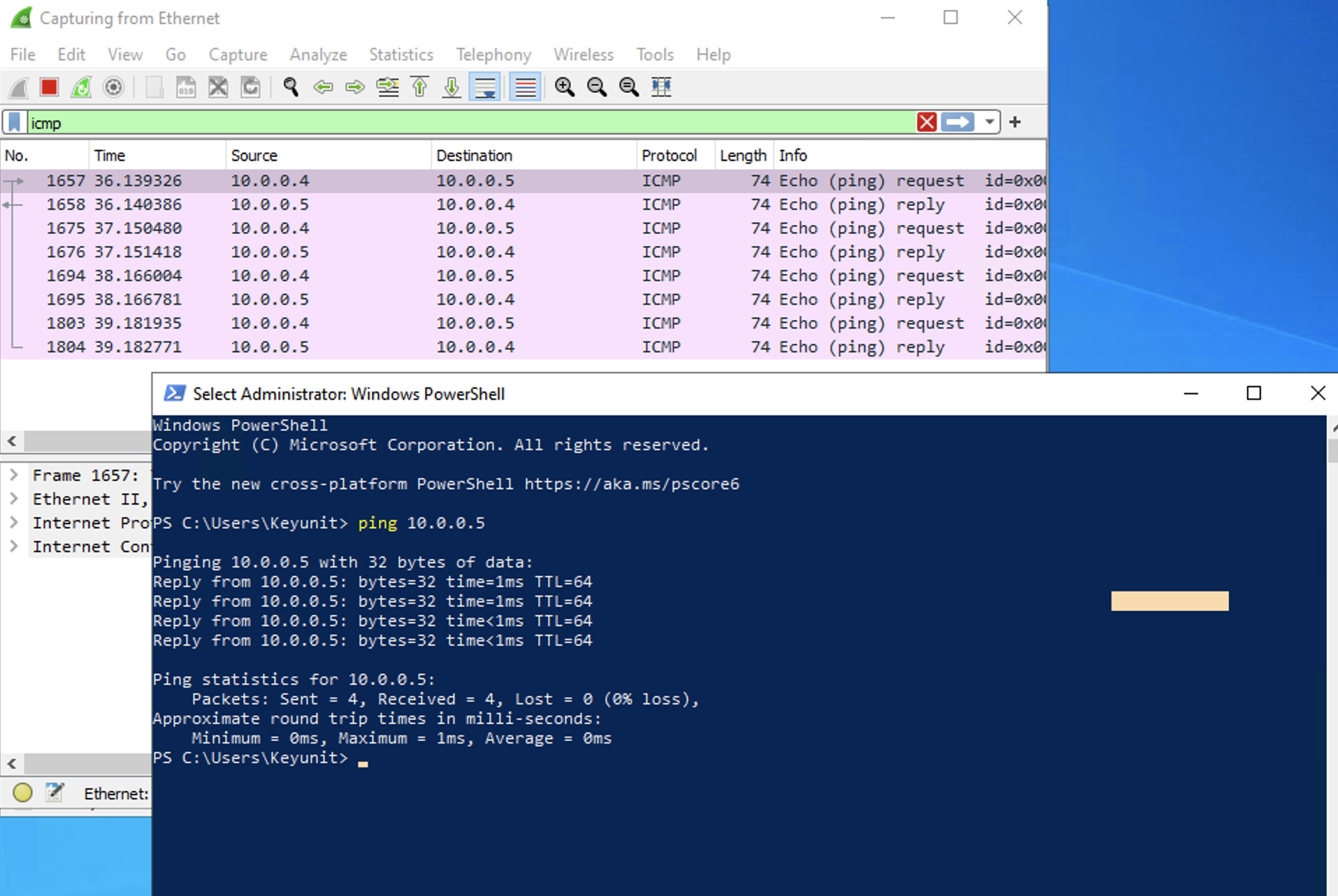Viewport: 1338px width, 896px height.
Task: Clear the icmp display filter
Action: click(x=927, y=122)
